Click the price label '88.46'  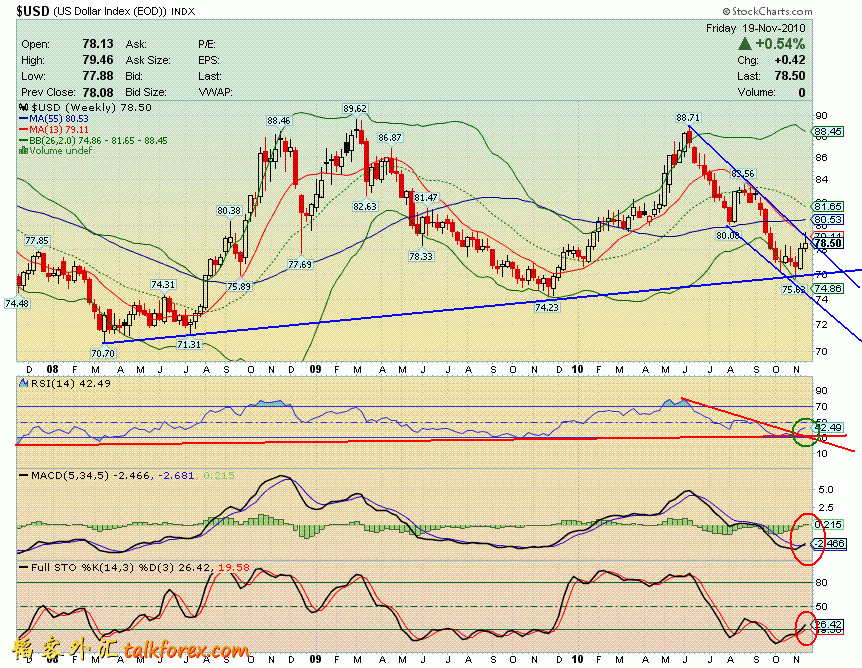coord(279,120)
